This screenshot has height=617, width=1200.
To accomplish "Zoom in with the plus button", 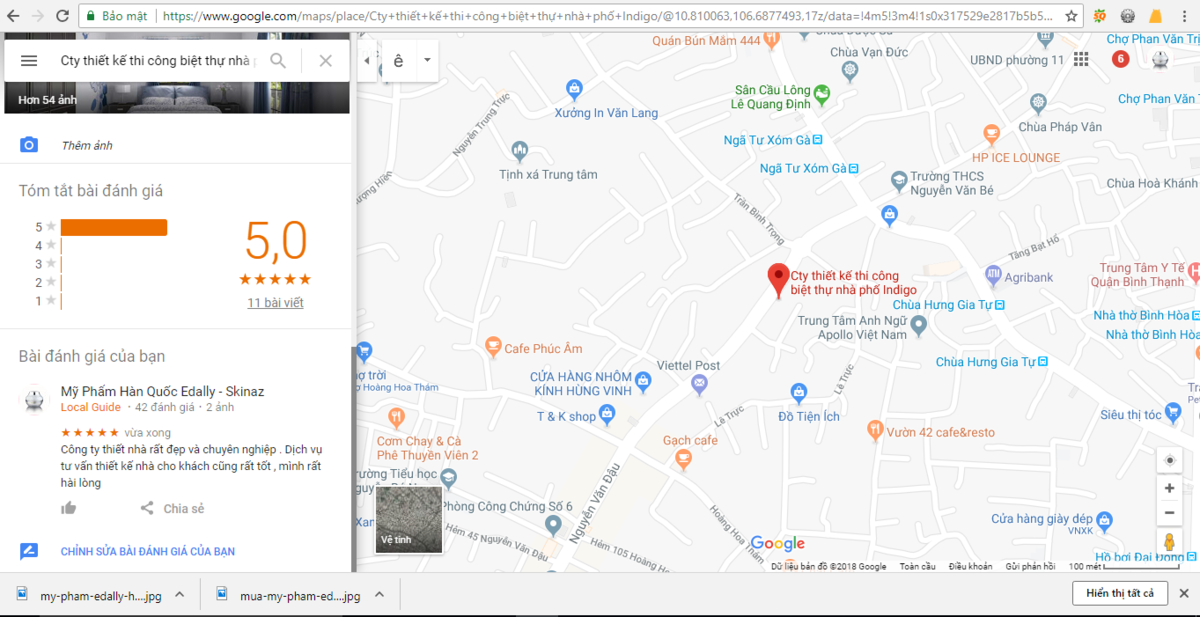I will coord(1169,489).
